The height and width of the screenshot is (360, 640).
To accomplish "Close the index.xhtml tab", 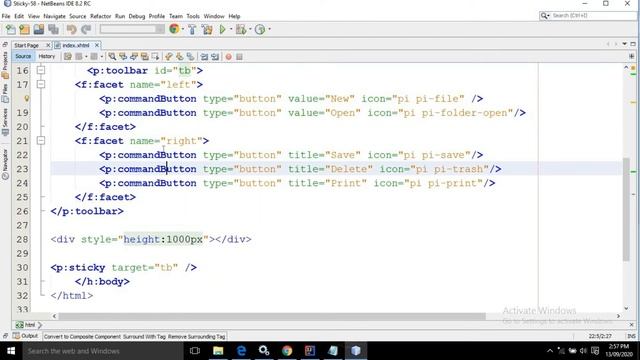I will (x=97, y=45).
